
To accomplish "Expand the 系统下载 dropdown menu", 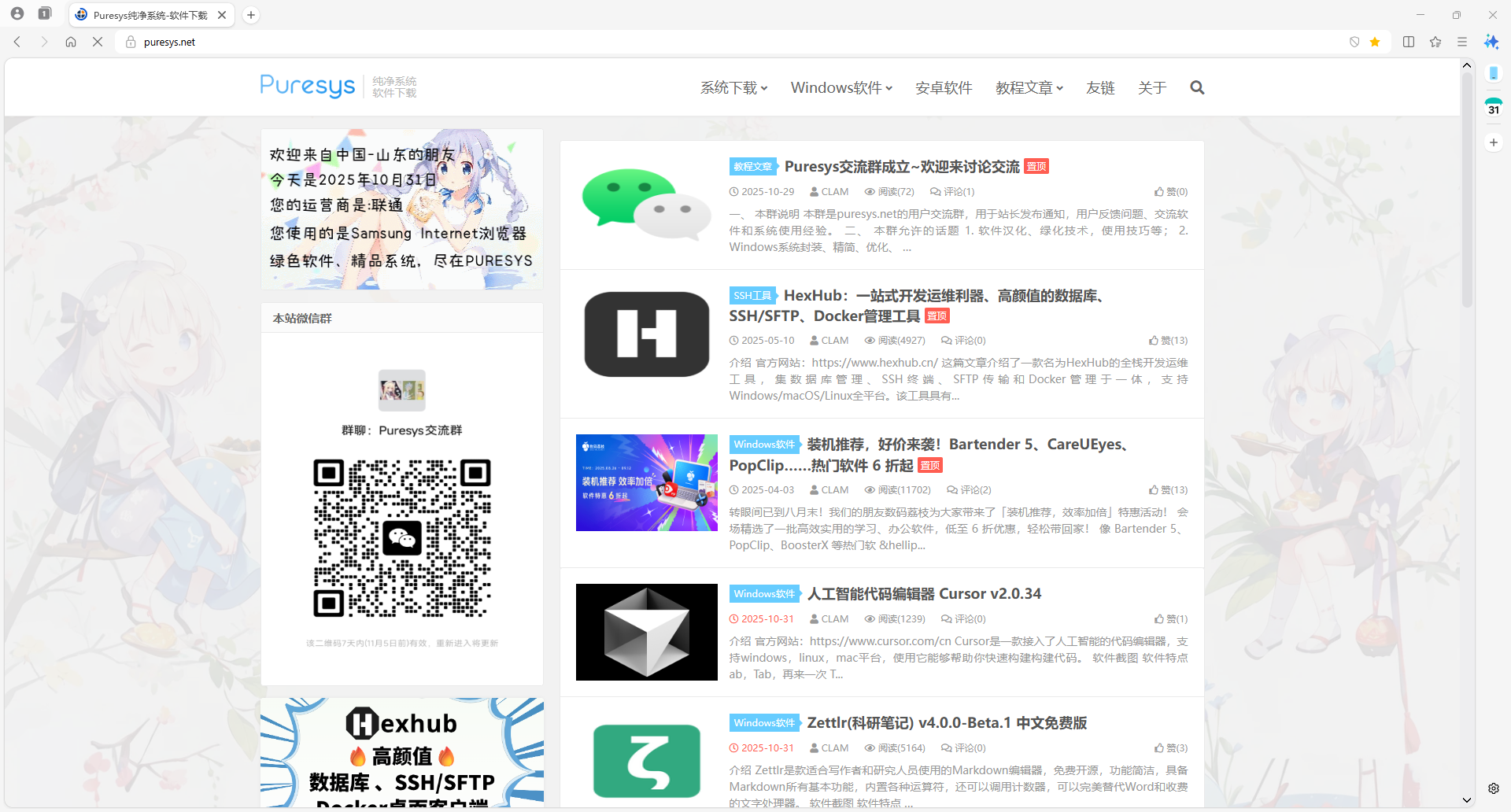I will pyautogui.click(x=733, y=88).
